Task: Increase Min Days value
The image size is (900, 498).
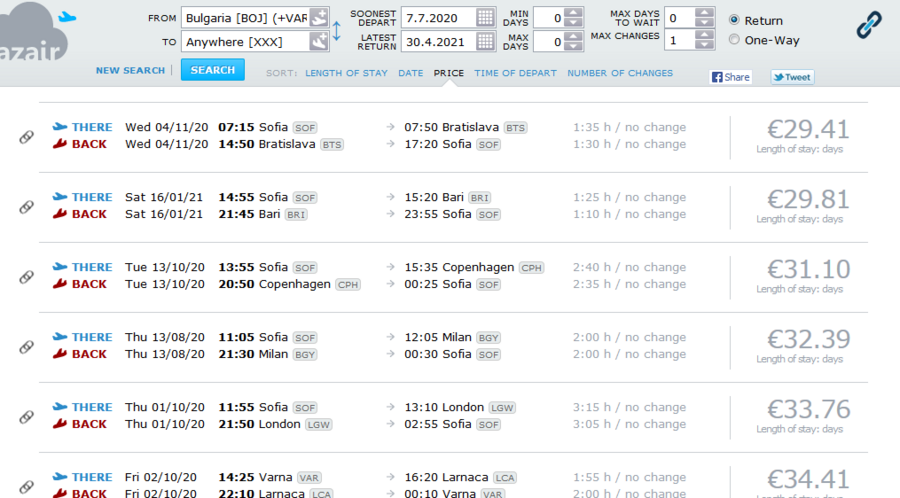Action: [573, 13]
